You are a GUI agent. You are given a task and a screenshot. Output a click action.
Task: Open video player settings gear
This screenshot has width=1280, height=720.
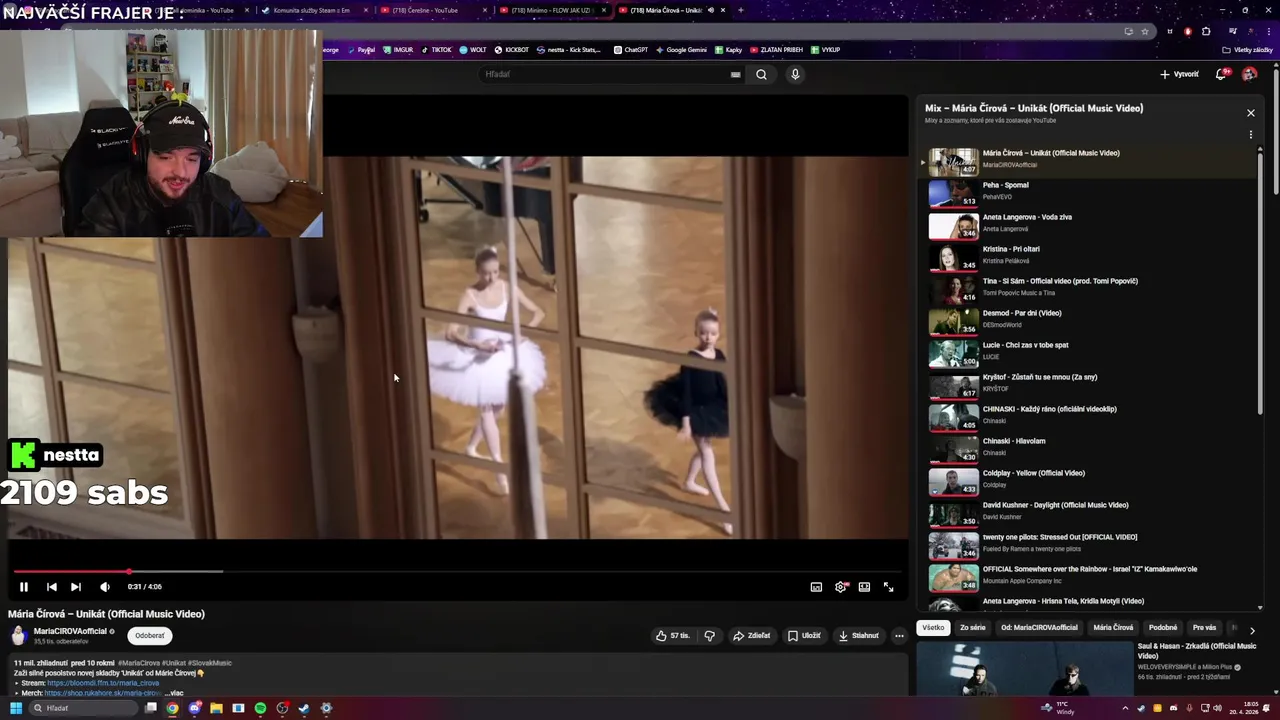840,587
